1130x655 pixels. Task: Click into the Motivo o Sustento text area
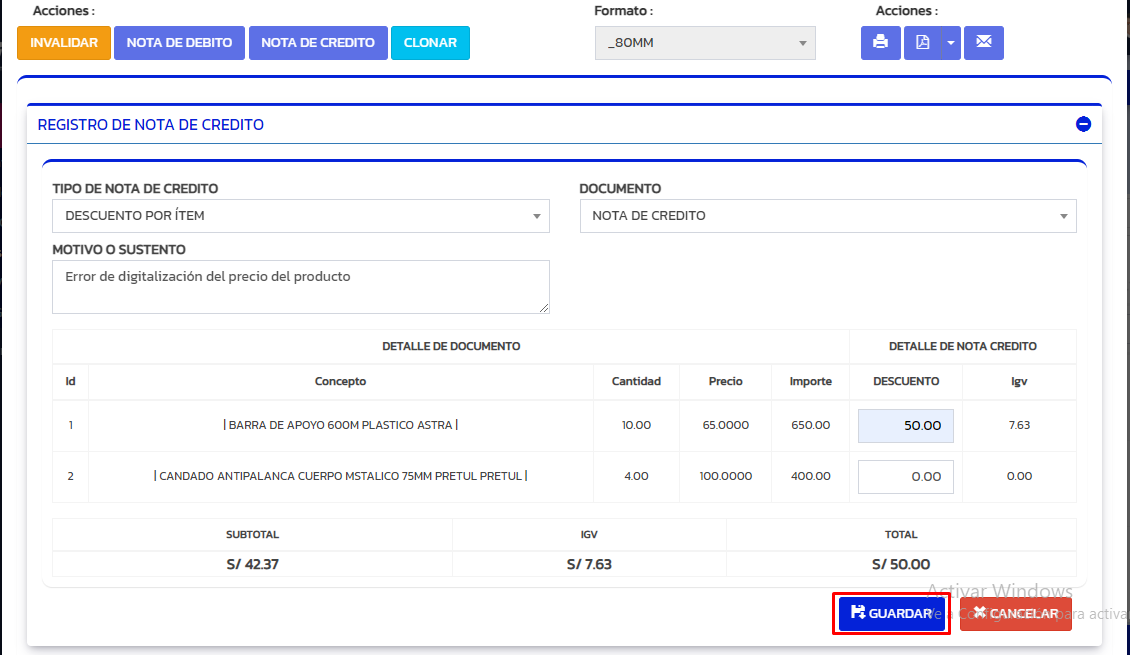click(x=301, y=287)
